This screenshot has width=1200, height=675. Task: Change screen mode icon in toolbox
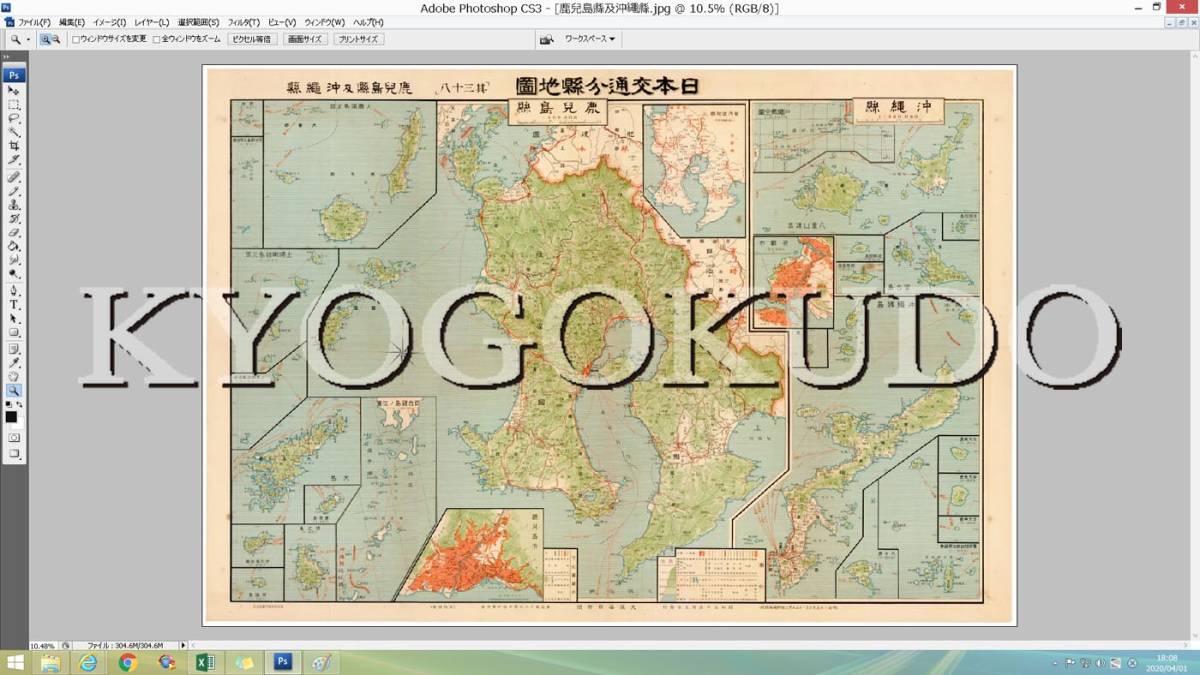point(14,453)
